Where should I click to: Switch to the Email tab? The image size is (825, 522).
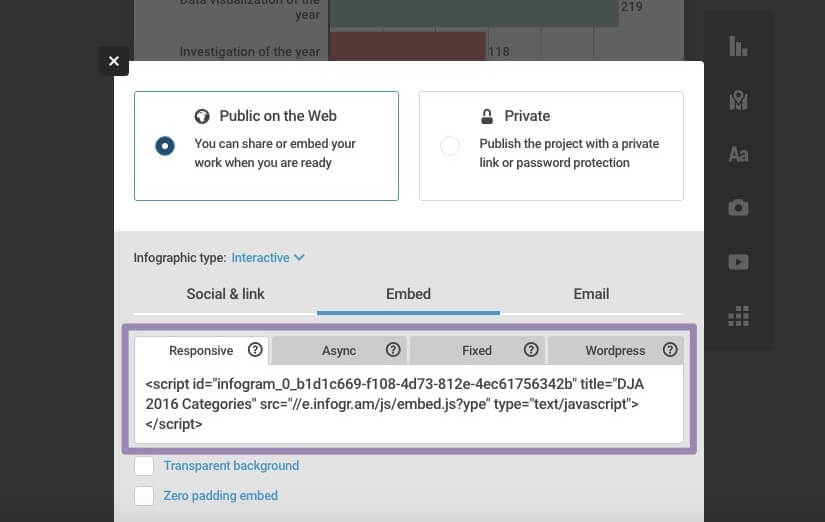point(591,294)
